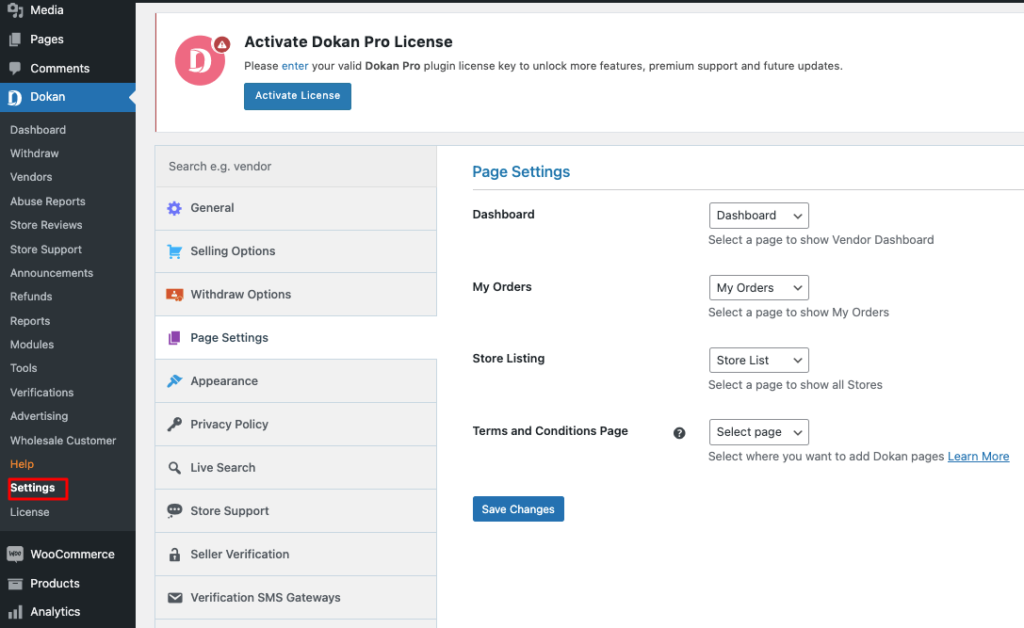Open Verification SMS Gateways tab
Viewport: 1024px width, 628px height.
[x=296, y=597]
